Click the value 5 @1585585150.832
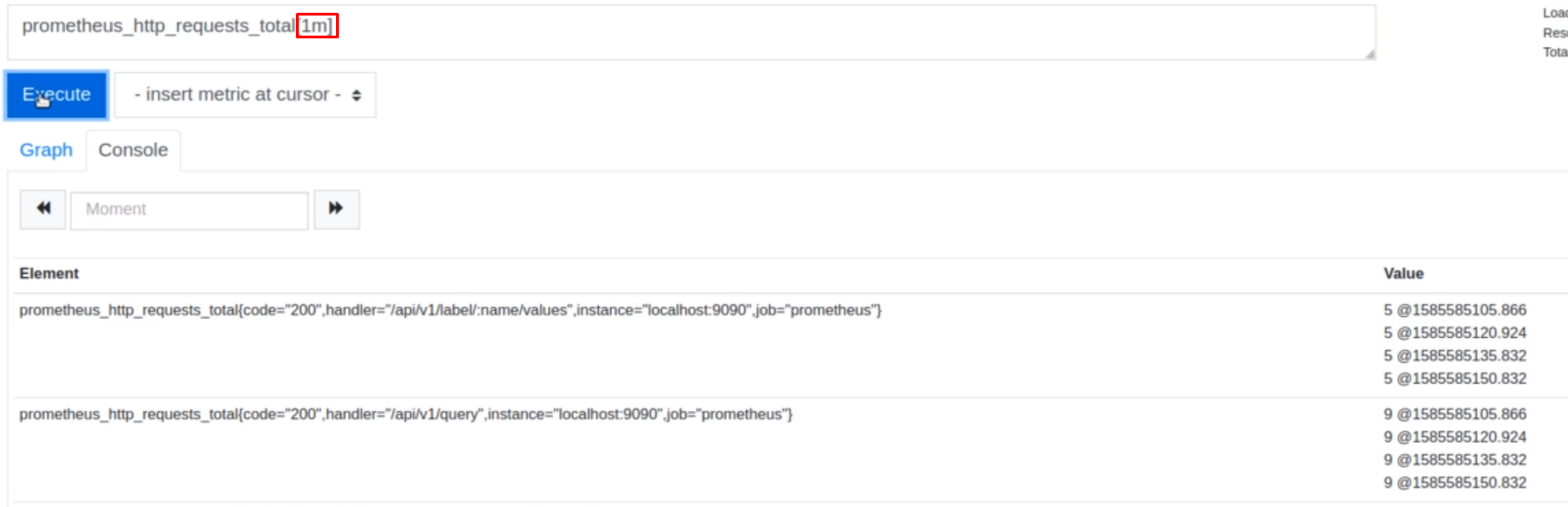Image resolution: width=1568 pixels, height=507 pixels. point(1455,378)
